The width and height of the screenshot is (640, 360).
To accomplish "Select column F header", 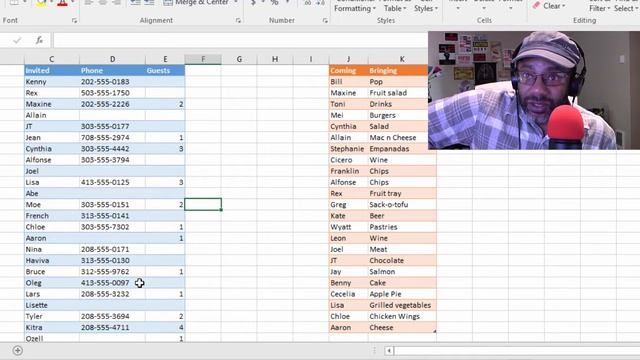I will [203, 59].
